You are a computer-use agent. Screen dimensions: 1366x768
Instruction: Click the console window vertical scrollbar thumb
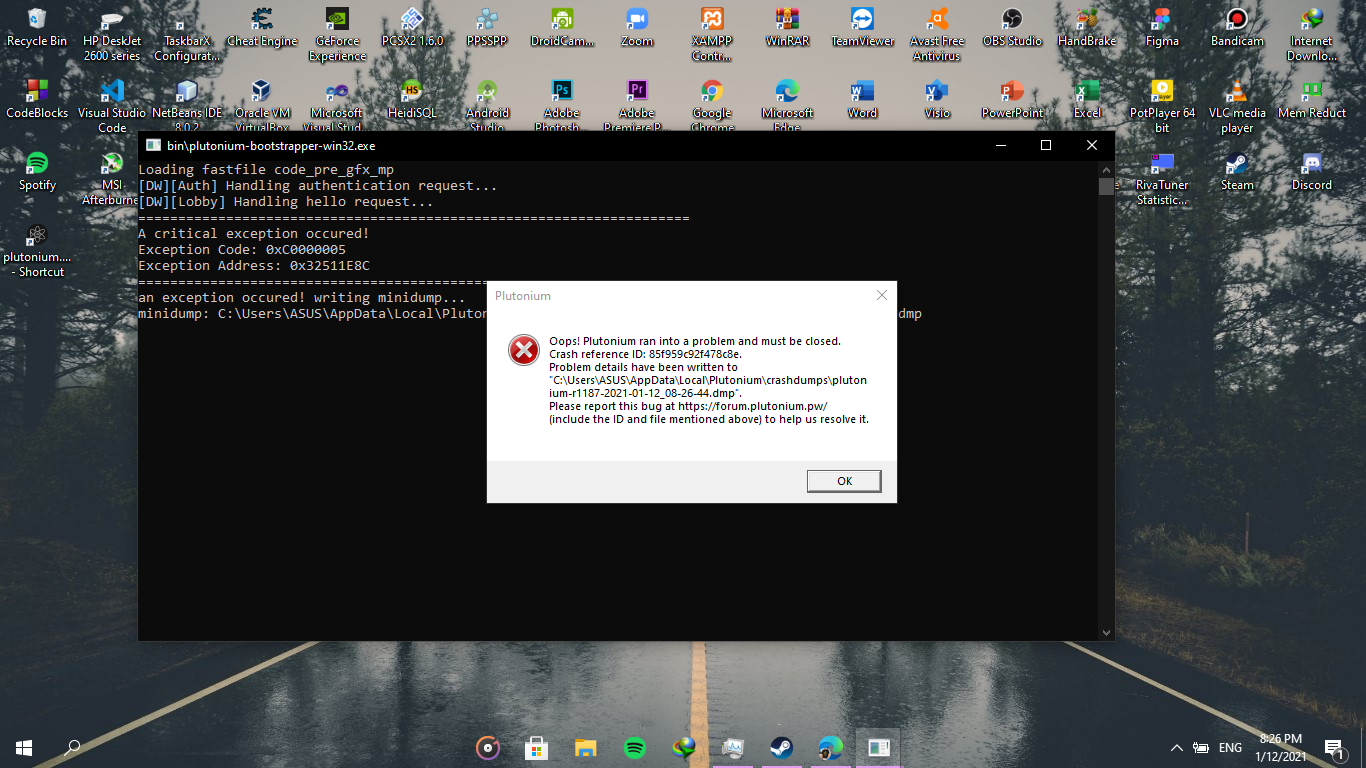pyautogui.click(x=1106, y=187)
